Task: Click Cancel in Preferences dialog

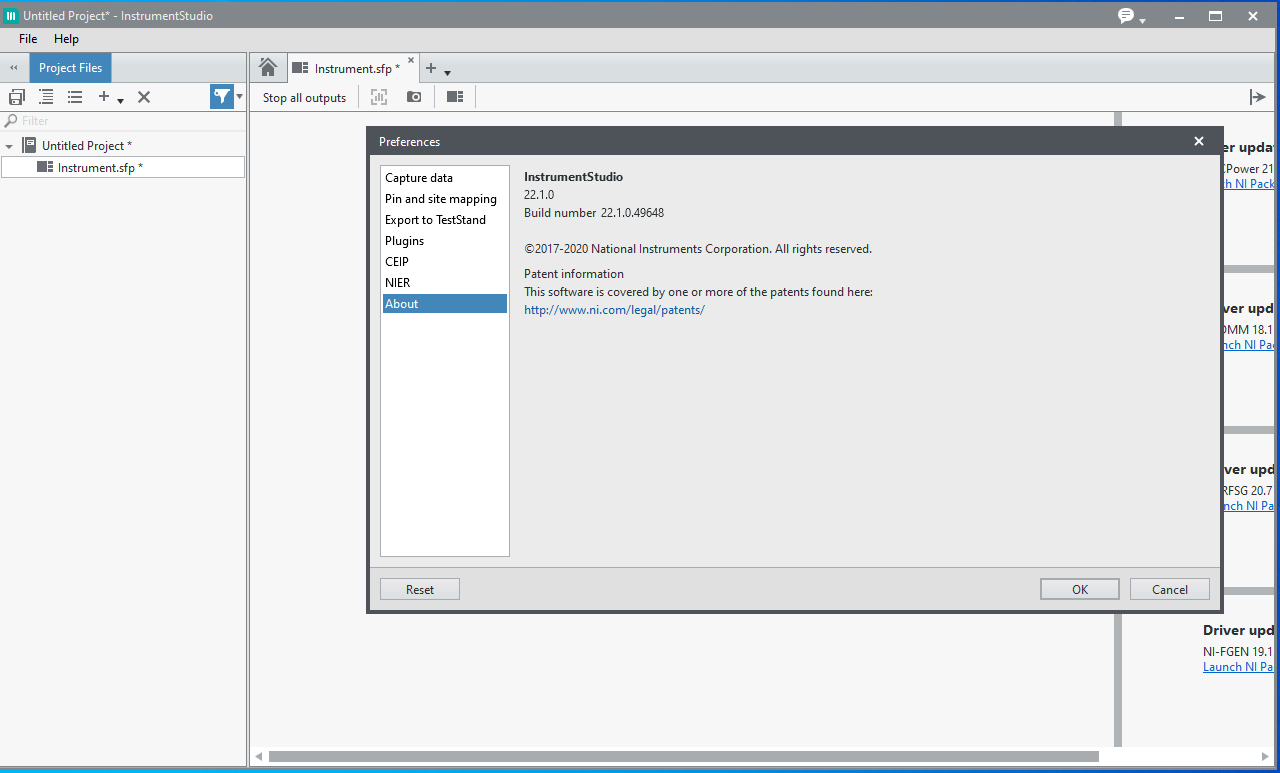Action: click(x=1170, y=590)
